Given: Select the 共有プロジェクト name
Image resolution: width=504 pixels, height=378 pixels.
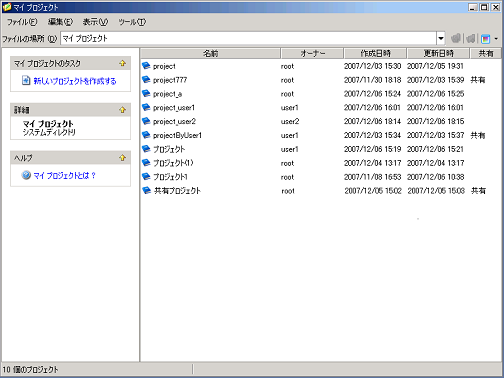Looking at the screenshot, I should coord(177,191).
